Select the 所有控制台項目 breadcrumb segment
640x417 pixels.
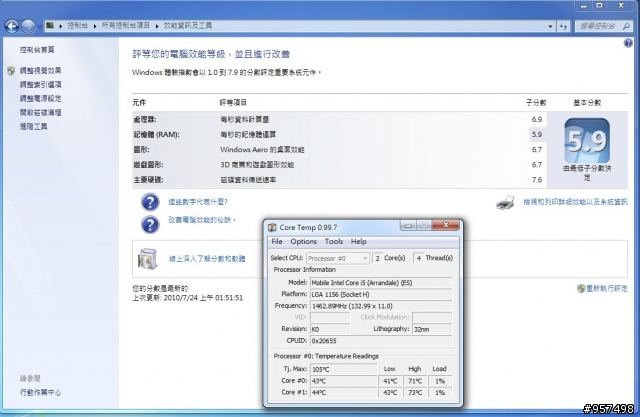click(x=126, y=26)
